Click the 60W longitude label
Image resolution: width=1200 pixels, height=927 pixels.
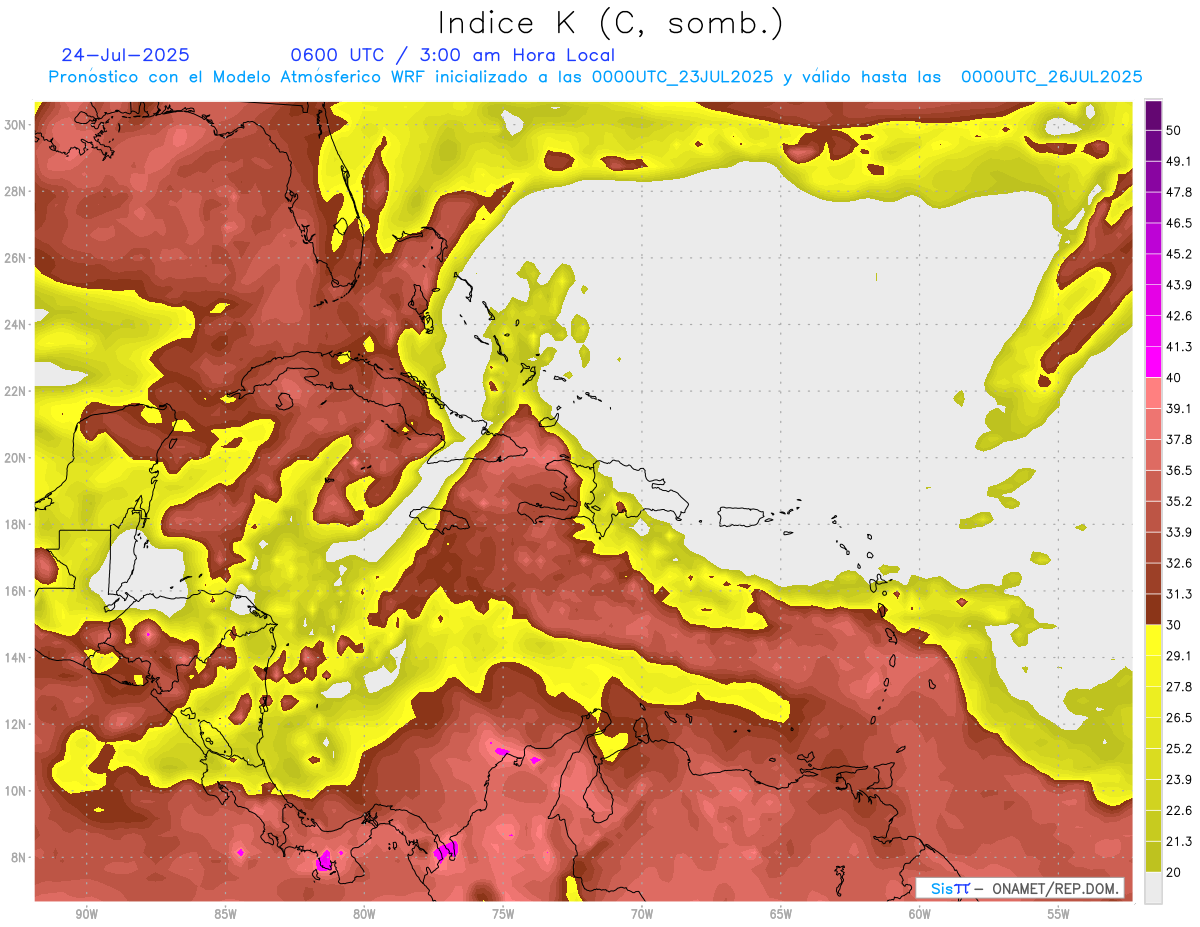920,915
